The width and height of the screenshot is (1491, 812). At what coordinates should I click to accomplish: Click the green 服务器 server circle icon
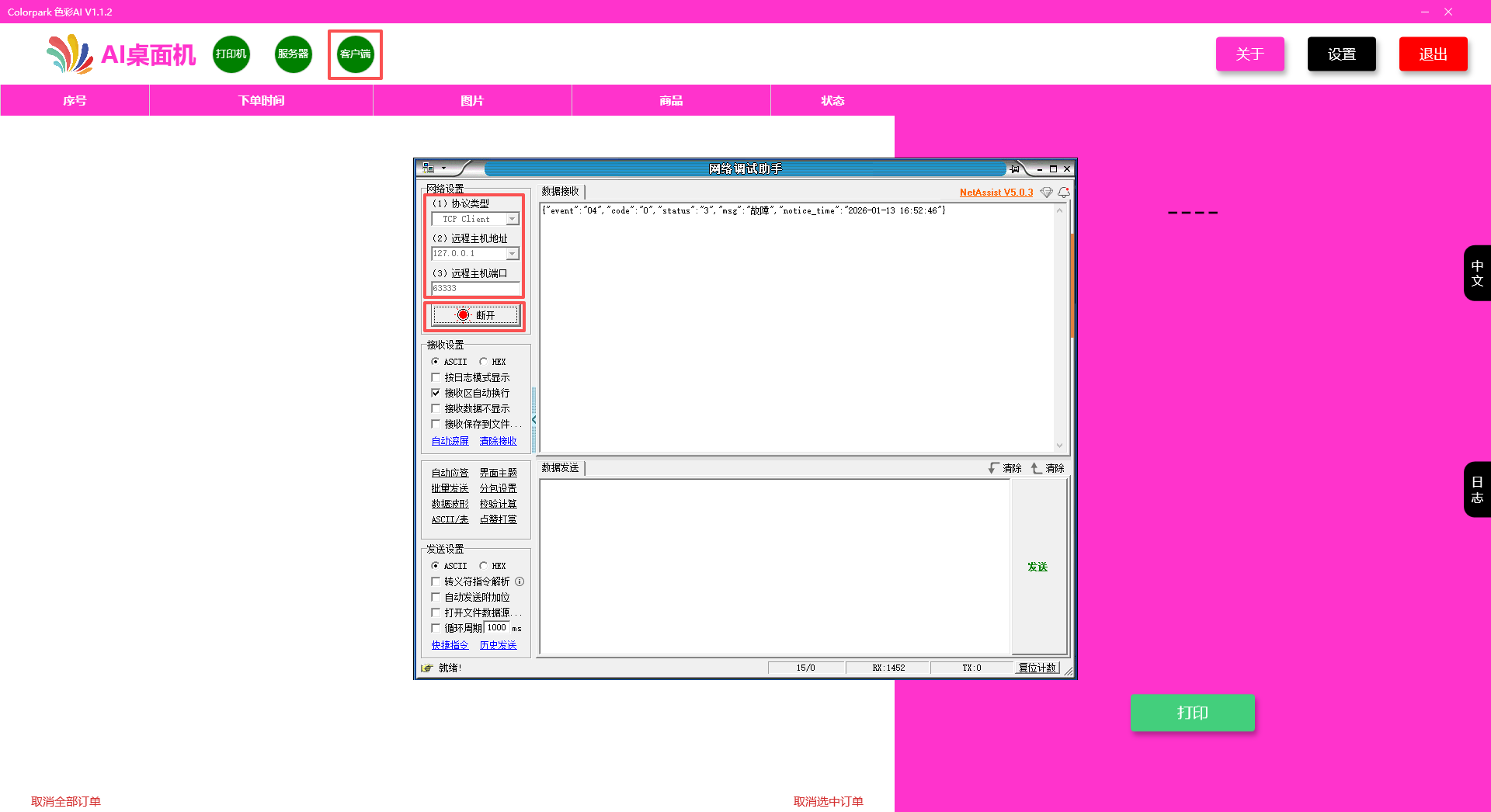[x=293, y=54]
